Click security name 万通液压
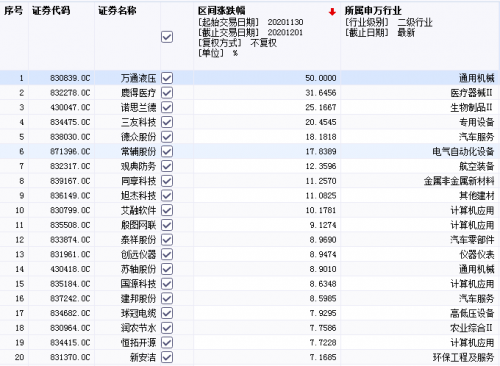This screenshot has width=500, height=366. 138,78
